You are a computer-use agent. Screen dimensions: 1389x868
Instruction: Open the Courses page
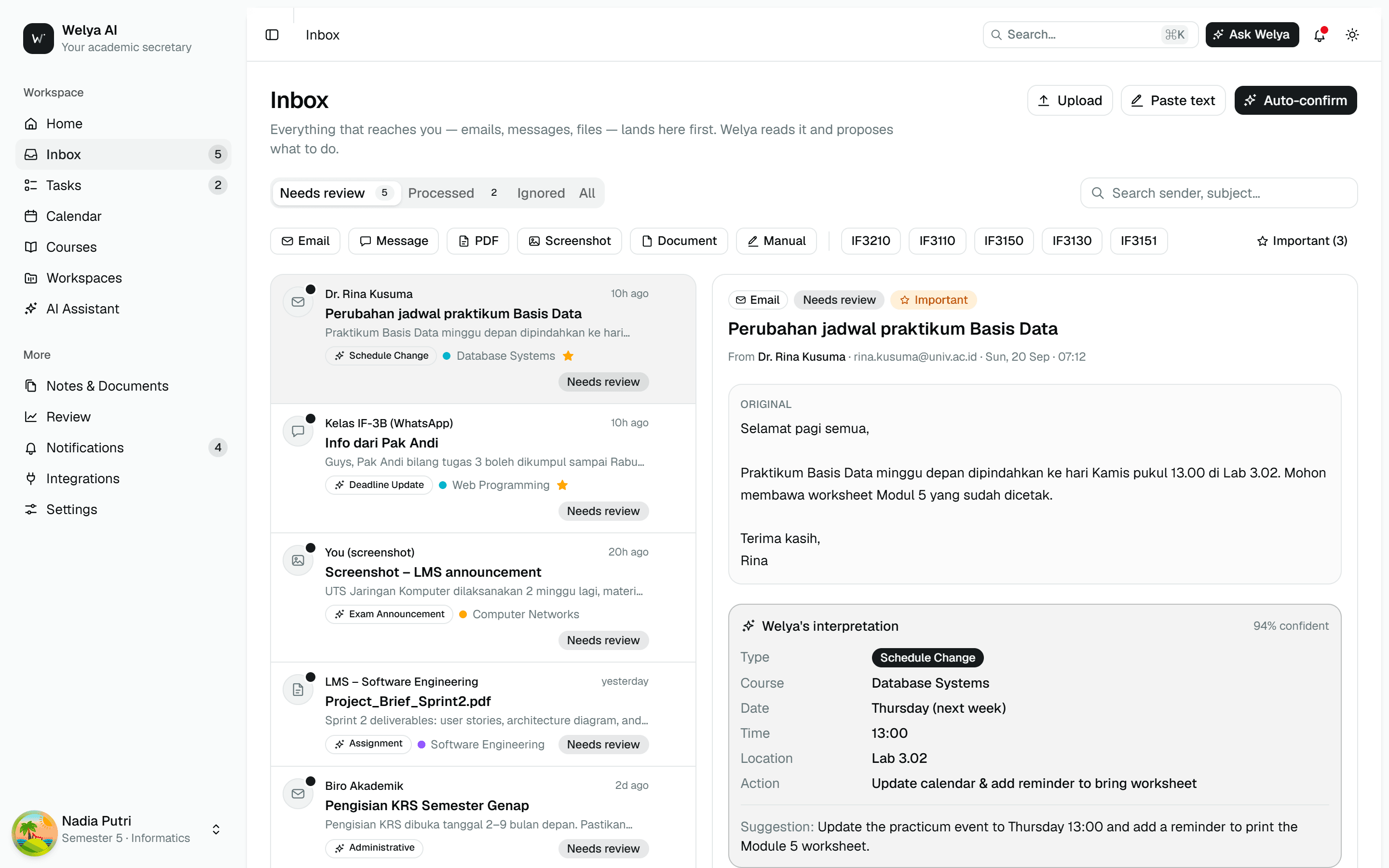coord(123,247)
